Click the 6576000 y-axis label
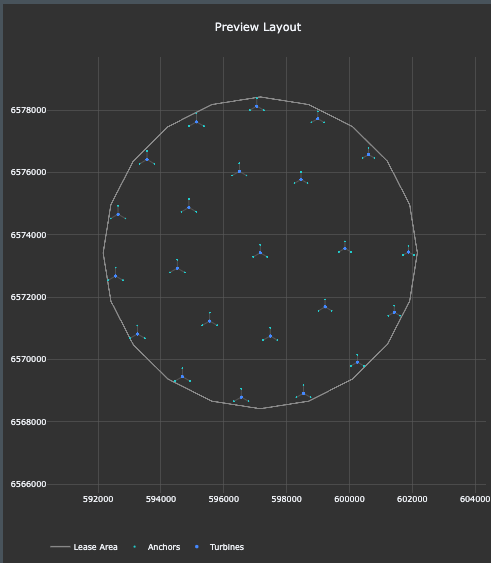The width and height of the screenshot is (491, 563). tap(28, 172)
